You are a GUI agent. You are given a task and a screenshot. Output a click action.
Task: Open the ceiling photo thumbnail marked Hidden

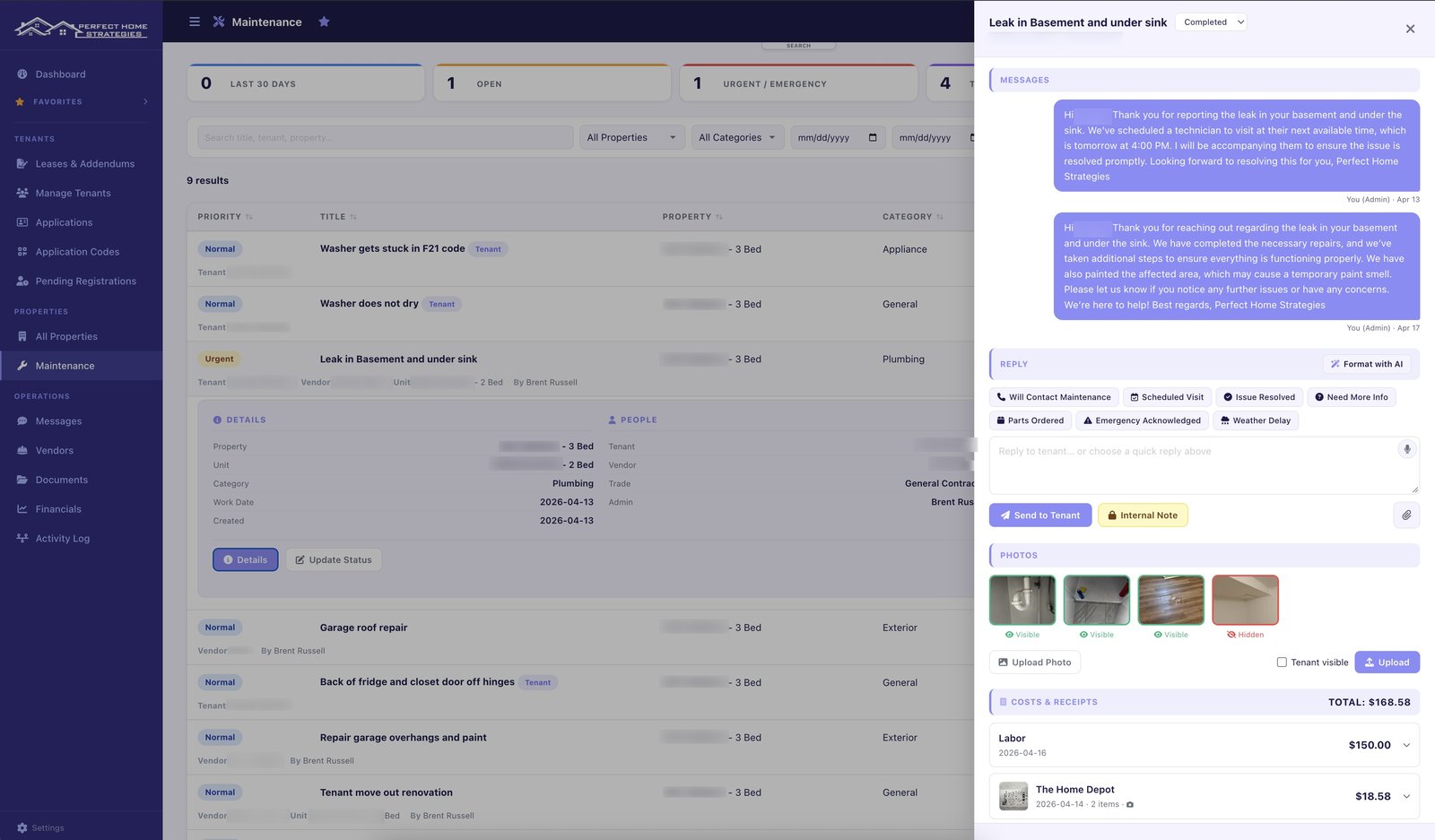click(1245, 600)
